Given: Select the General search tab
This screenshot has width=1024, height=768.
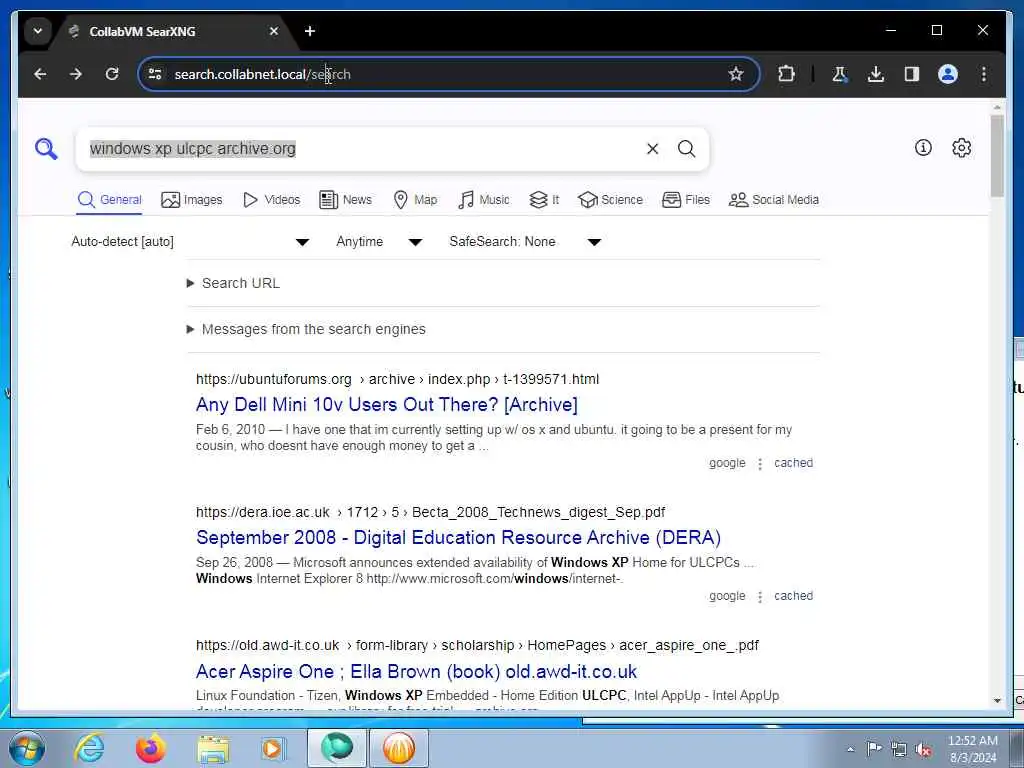Looking at the screenshot, I should 110,200.
